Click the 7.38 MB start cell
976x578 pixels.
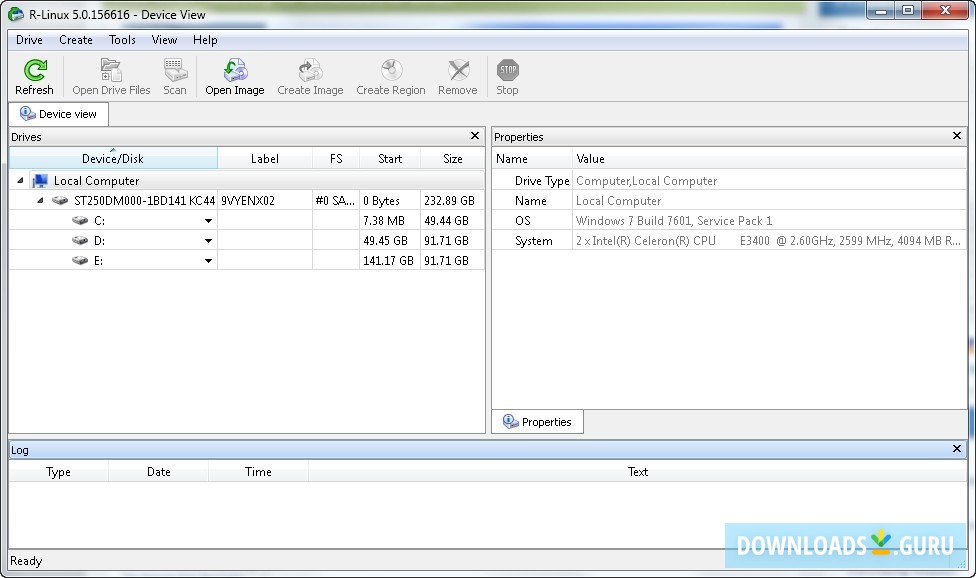[390, 220]
